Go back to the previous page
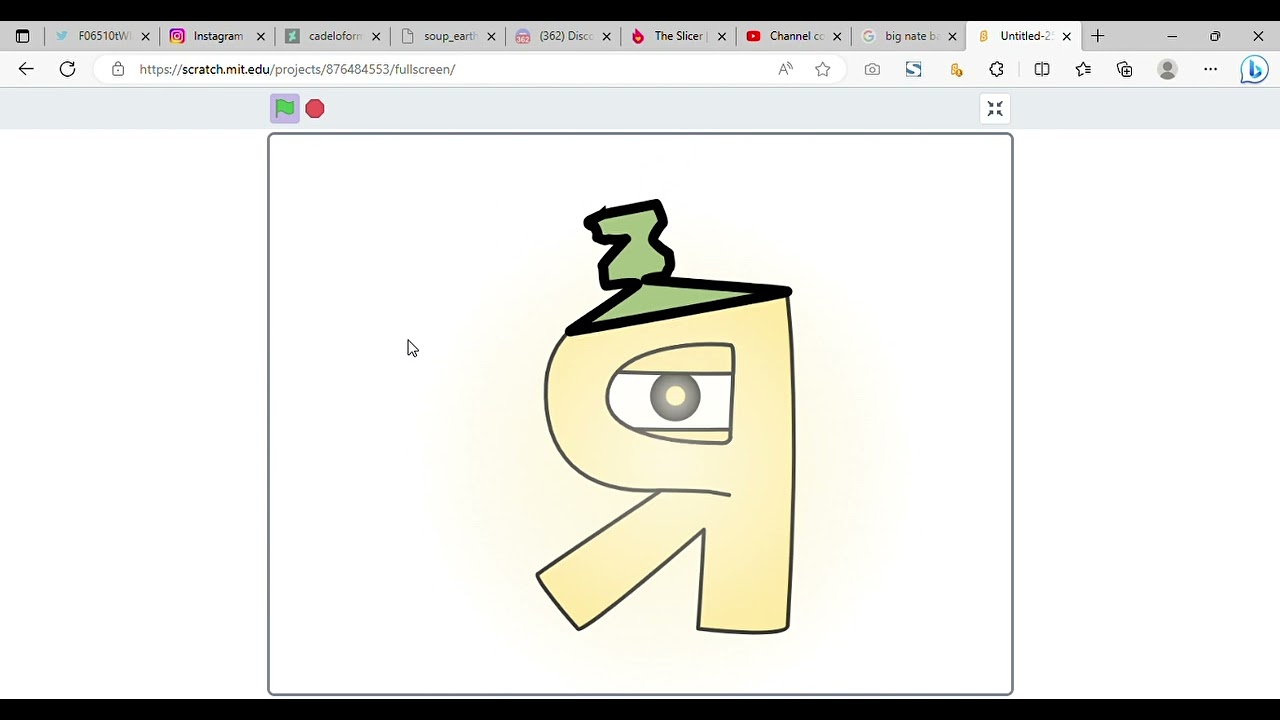1280x720 pixels. (x=26, y=69)
